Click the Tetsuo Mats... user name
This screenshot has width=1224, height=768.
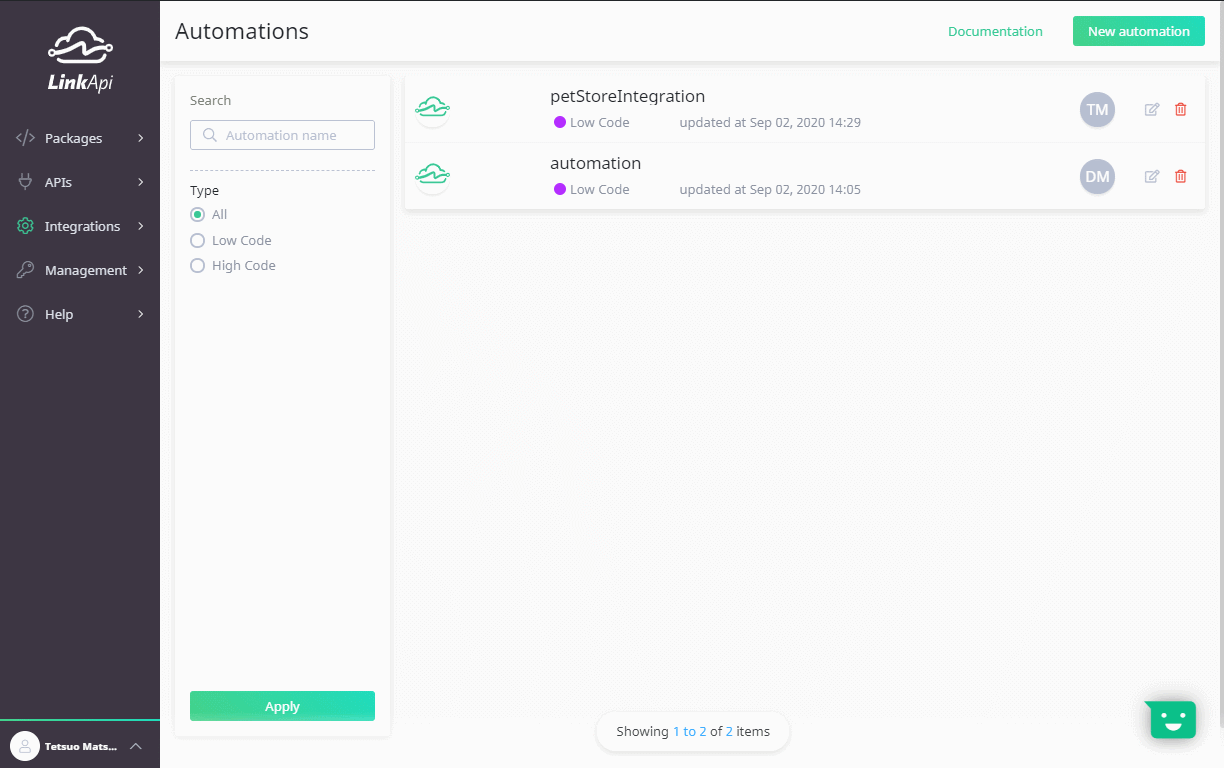click(80, 746)
